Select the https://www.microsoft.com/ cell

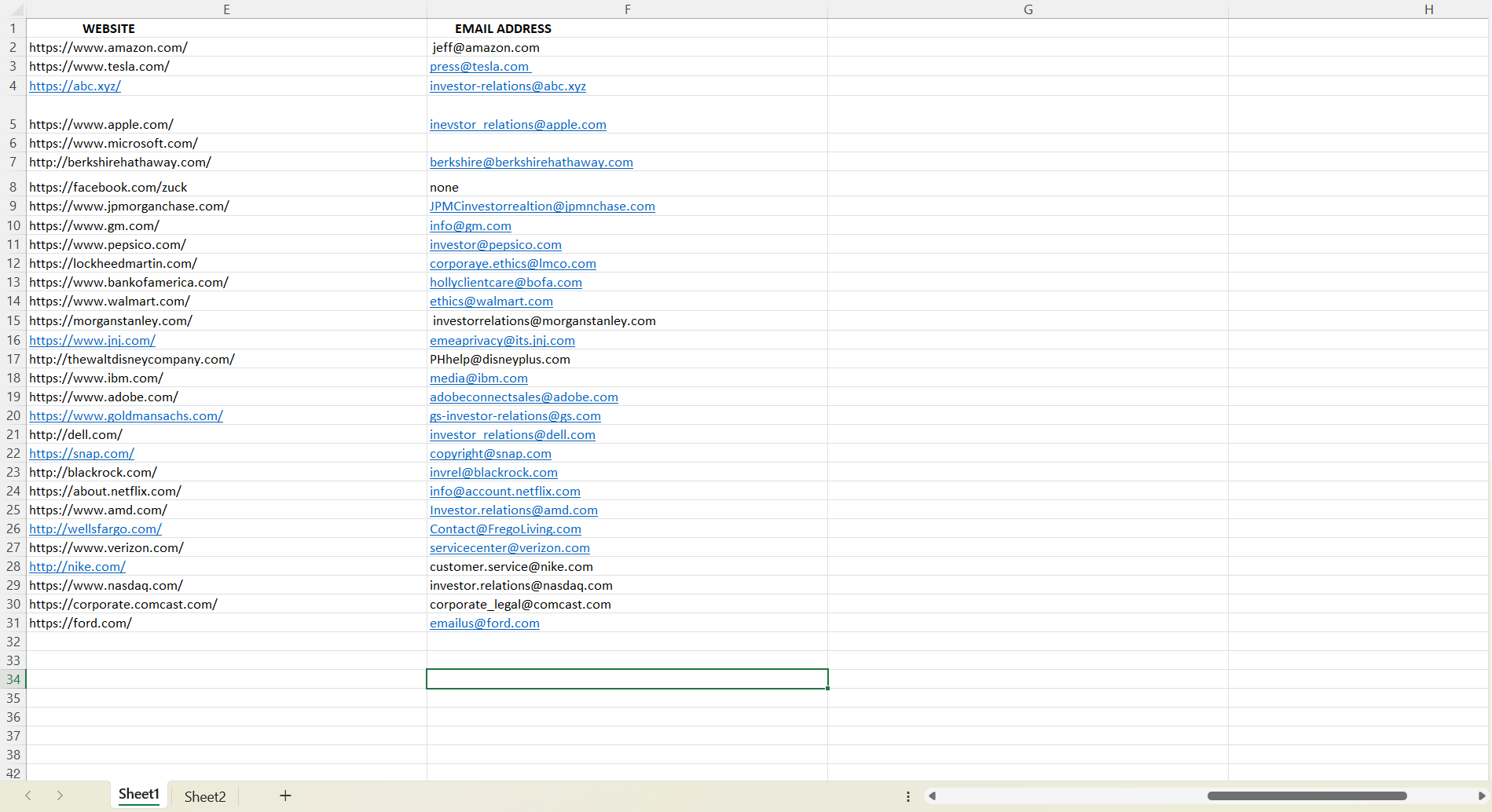(226, 144)
